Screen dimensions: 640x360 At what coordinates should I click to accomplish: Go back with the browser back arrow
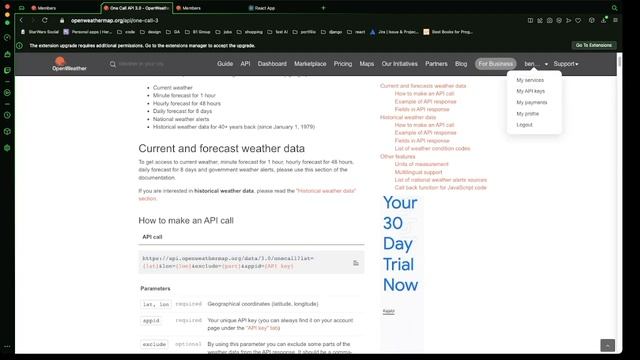(21, 20)
